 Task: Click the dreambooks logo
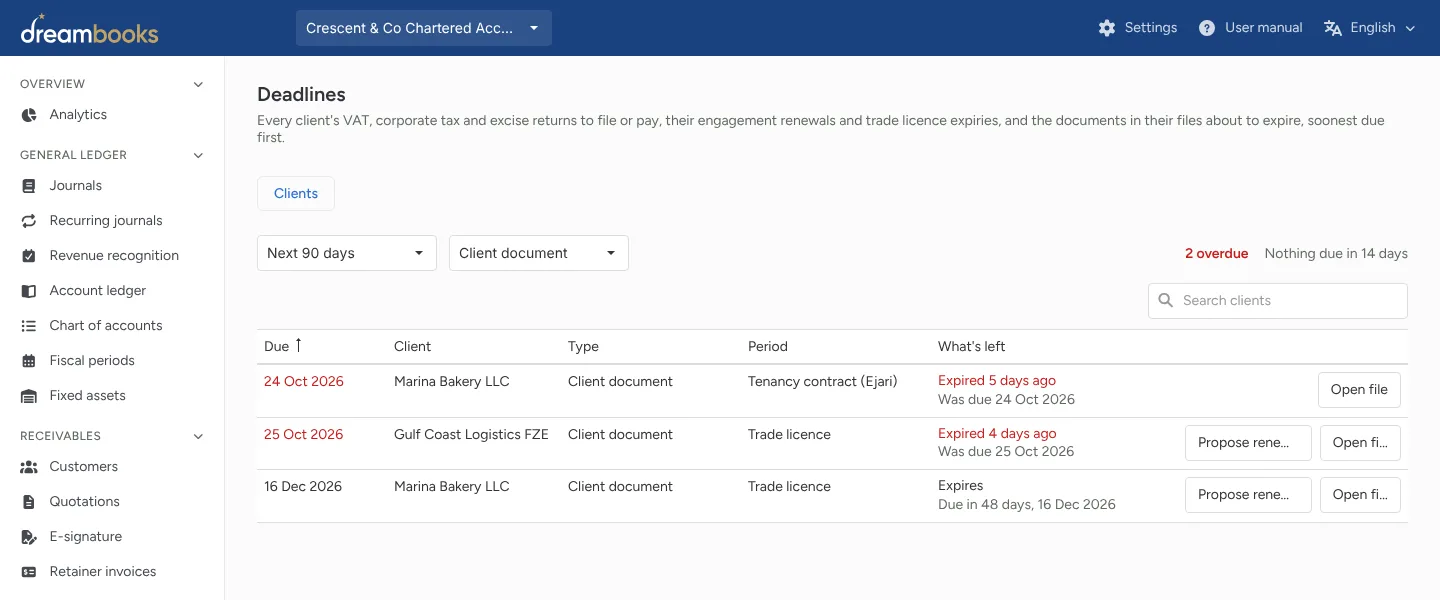coord(89,29)
